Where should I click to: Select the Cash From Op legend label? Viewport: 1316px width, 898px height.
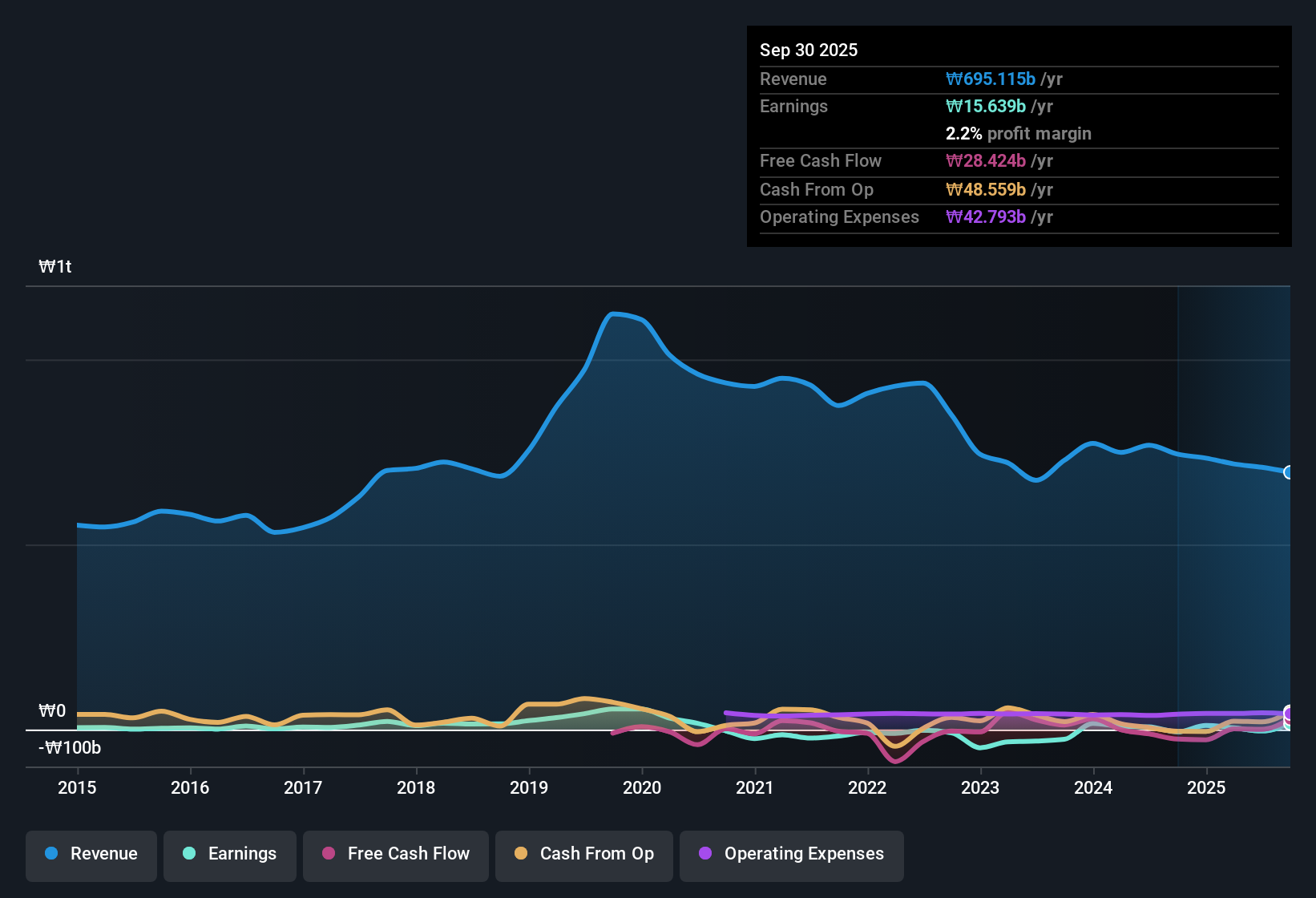596,854
